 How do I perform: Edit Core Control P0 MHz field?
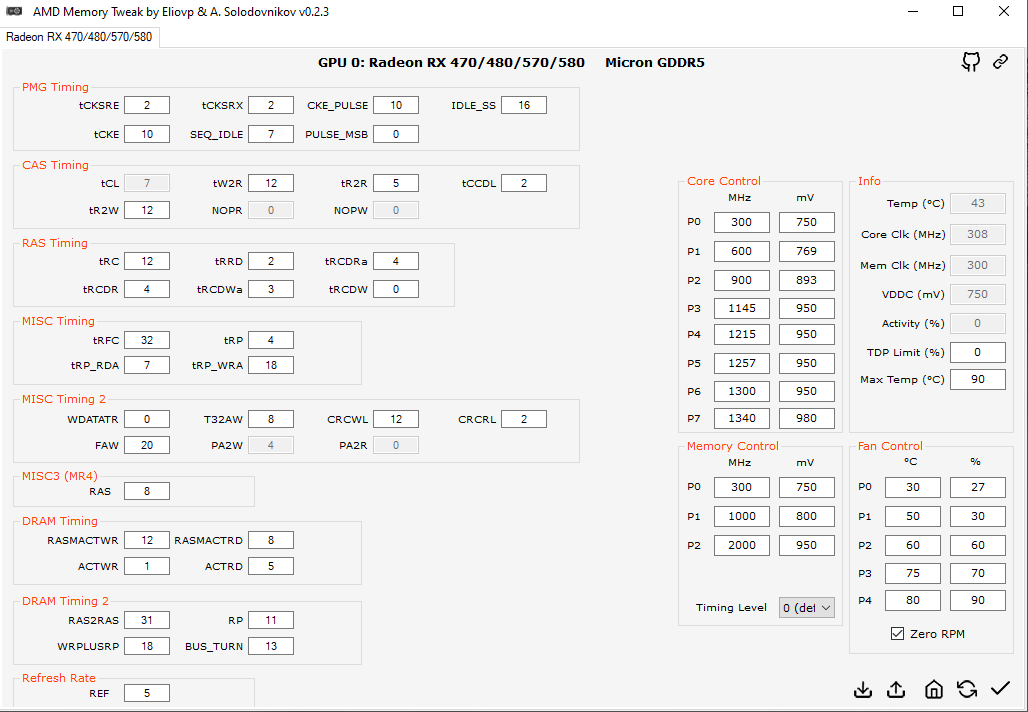coord(741,222)
